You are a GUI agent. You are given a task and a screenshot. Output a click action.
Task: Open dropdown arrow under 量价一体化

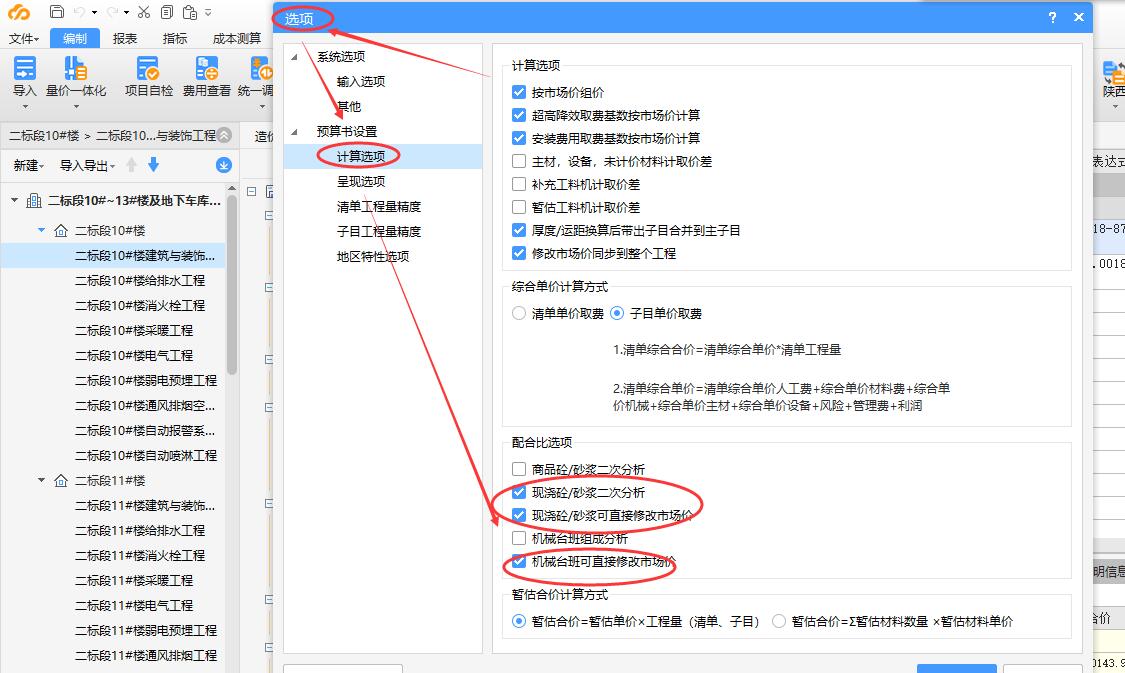[75, 106]
